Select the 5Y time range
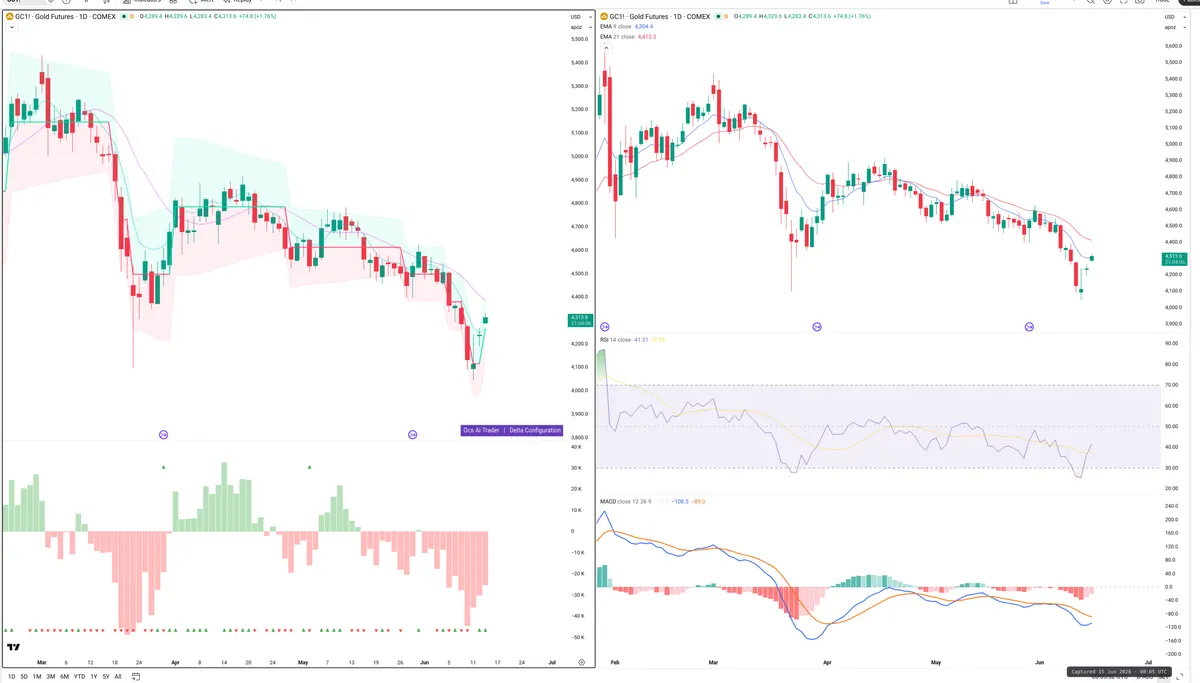This screenshot has width=1200, height=683. pos(105,677)
